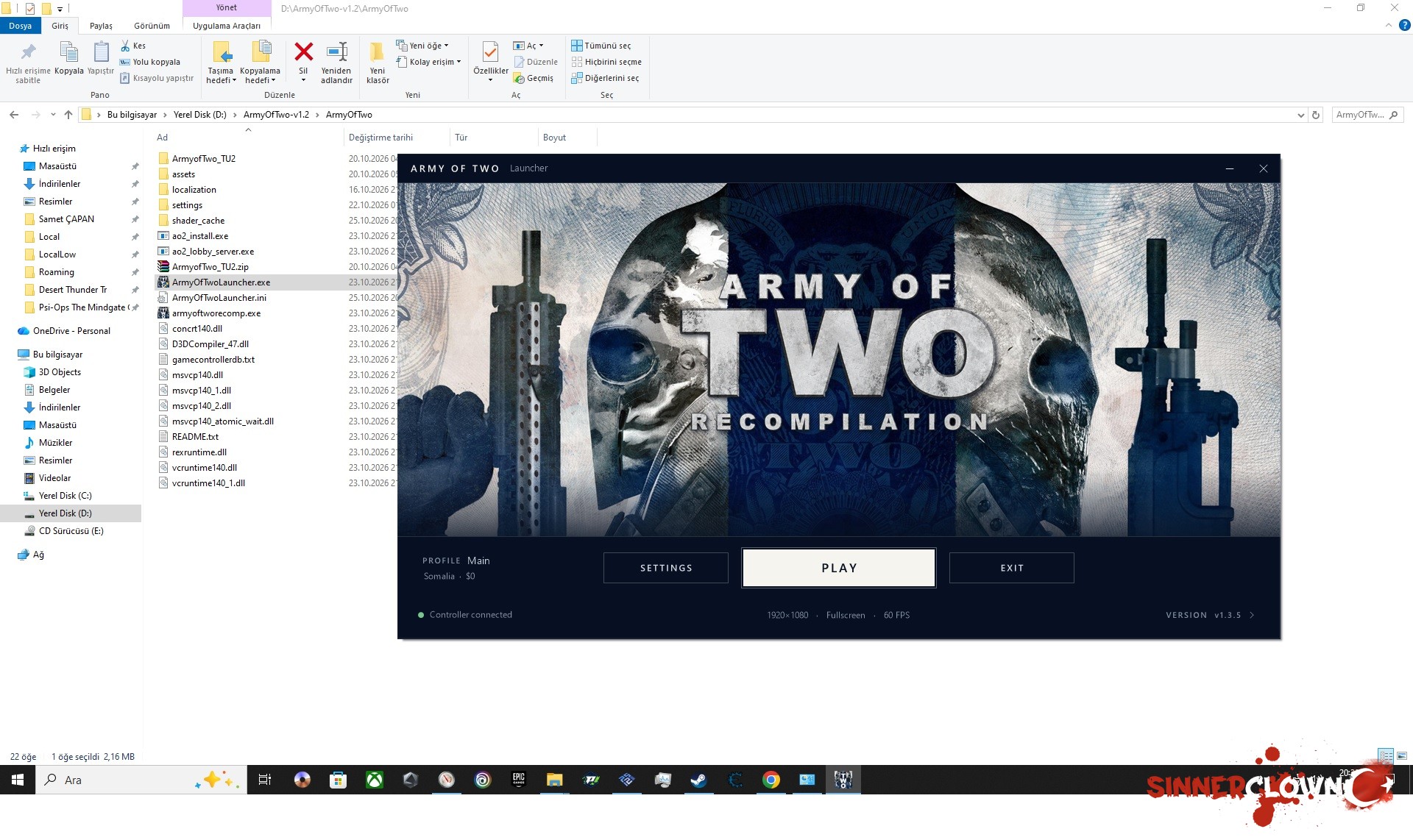Viewport: 1413px width, 840px height.
Task: Select ao2_lobby_server.exe in the file list
Action: point(213,252)
